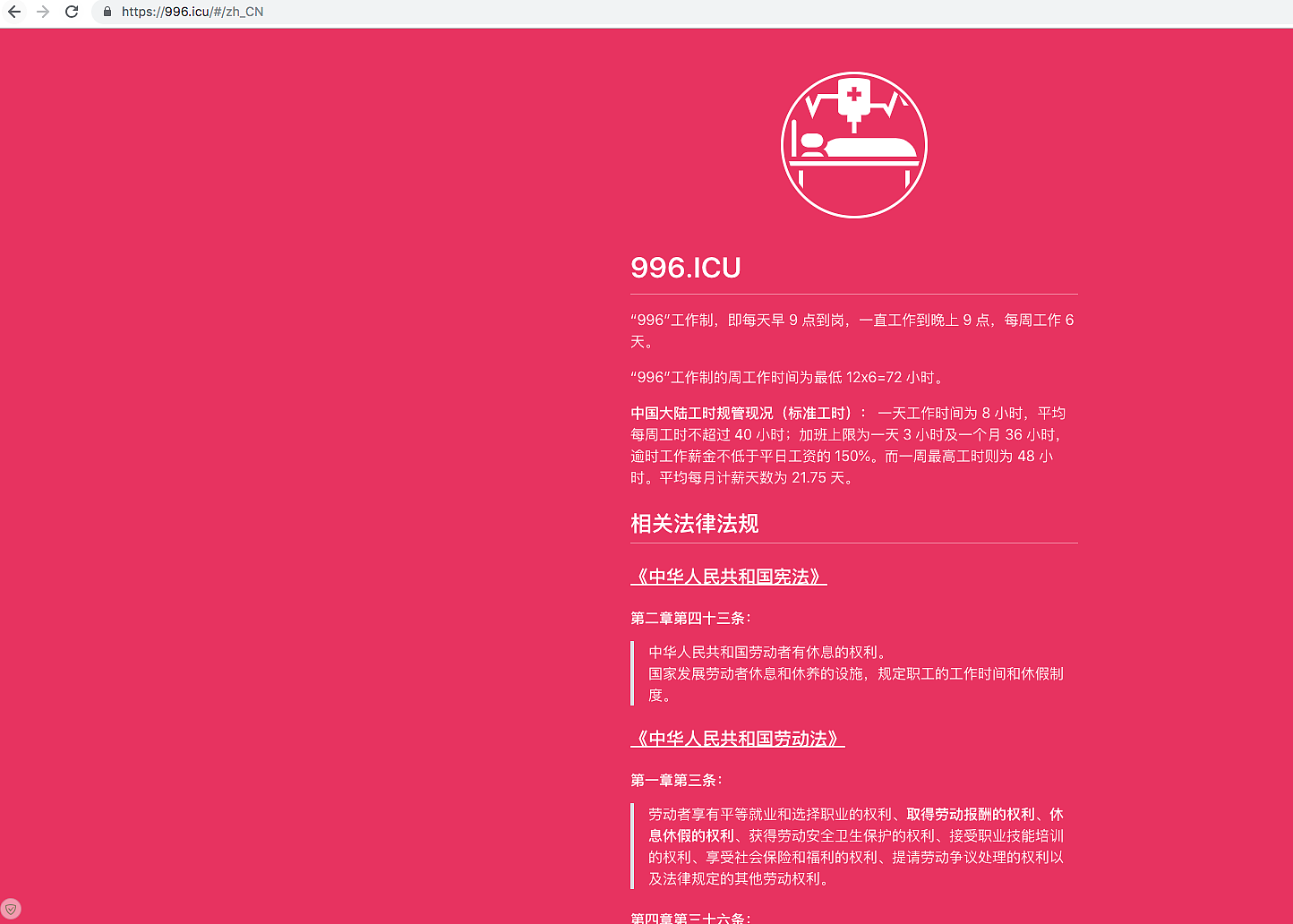Click the quote 中华人民共和国劳动者有休息的权利
The width and height of the screenshot is (1293, 924).
tap(767, 652)
